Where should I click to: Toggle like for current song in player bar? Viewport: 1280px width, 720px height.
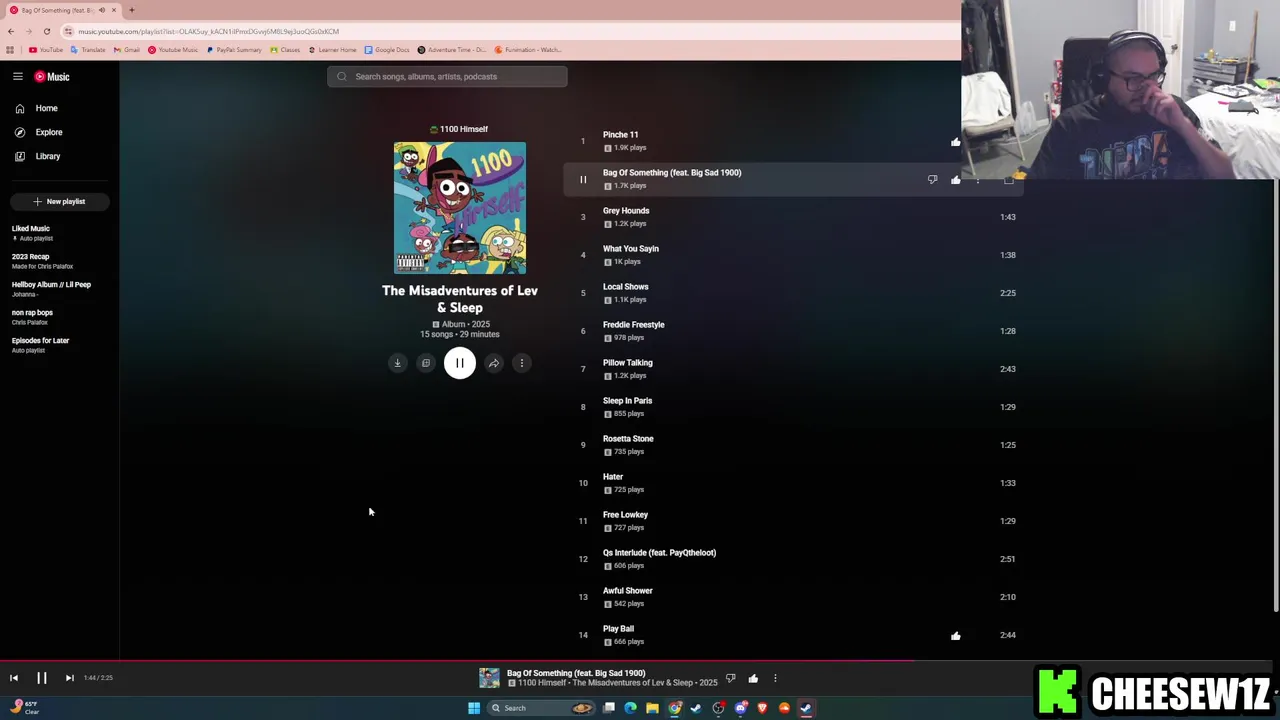click(753, 679)
